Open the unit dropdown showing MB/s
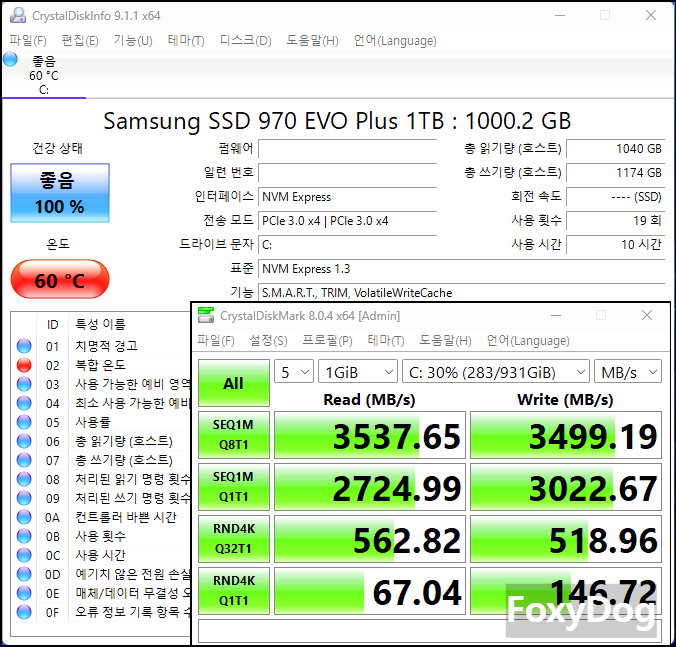The image size is (676, 647). pos(628,372)
